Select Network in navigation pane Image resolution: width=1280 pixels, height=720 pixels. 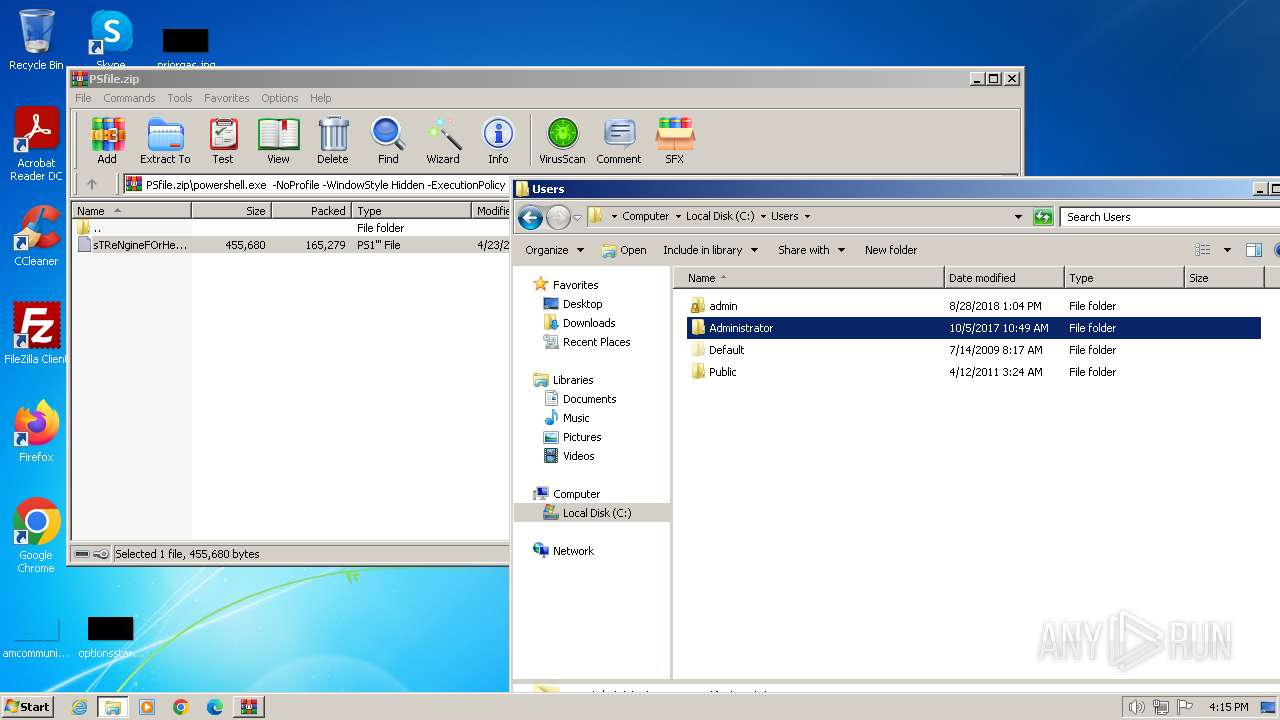(573, 551)
